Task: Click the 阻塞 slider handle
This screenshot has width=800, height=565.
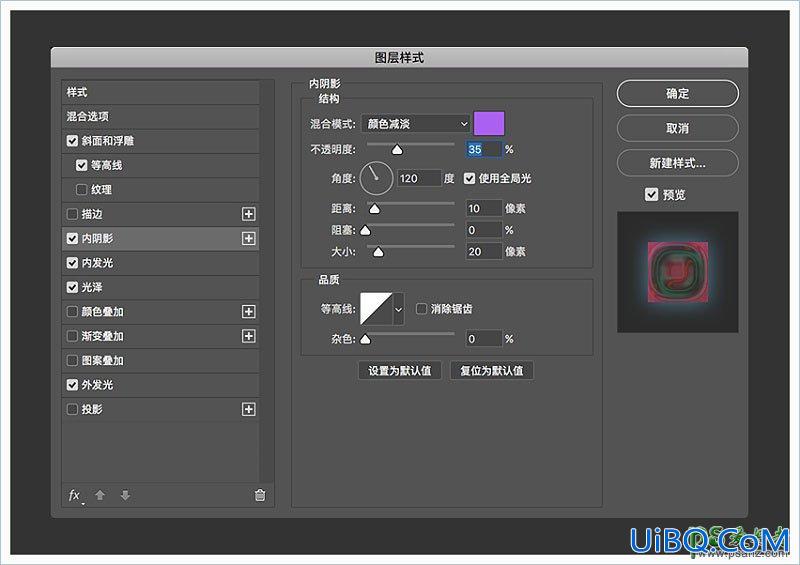Action: pos(365,231)
